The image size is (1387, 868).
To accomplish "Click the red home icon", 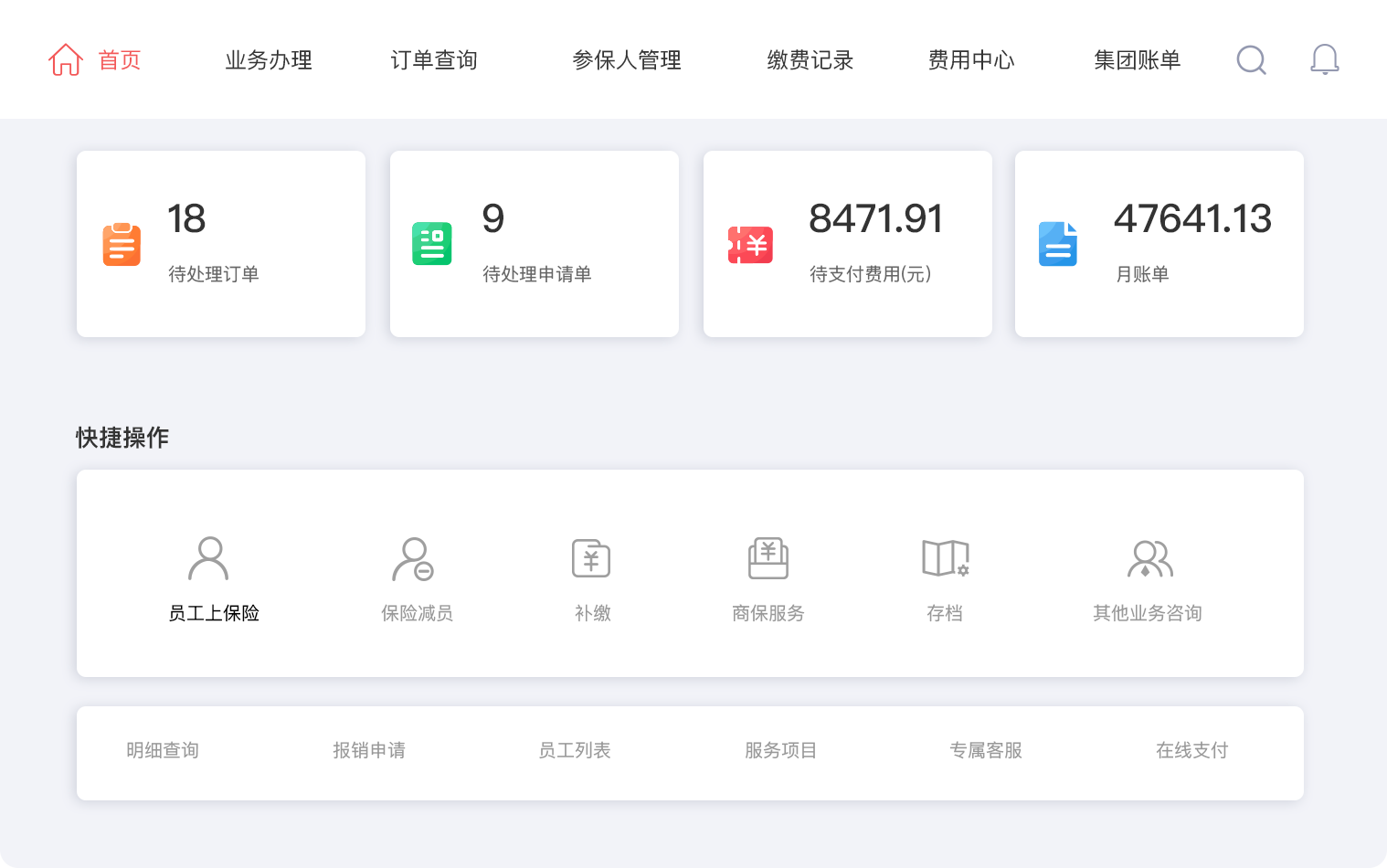I will click(66, 60).
